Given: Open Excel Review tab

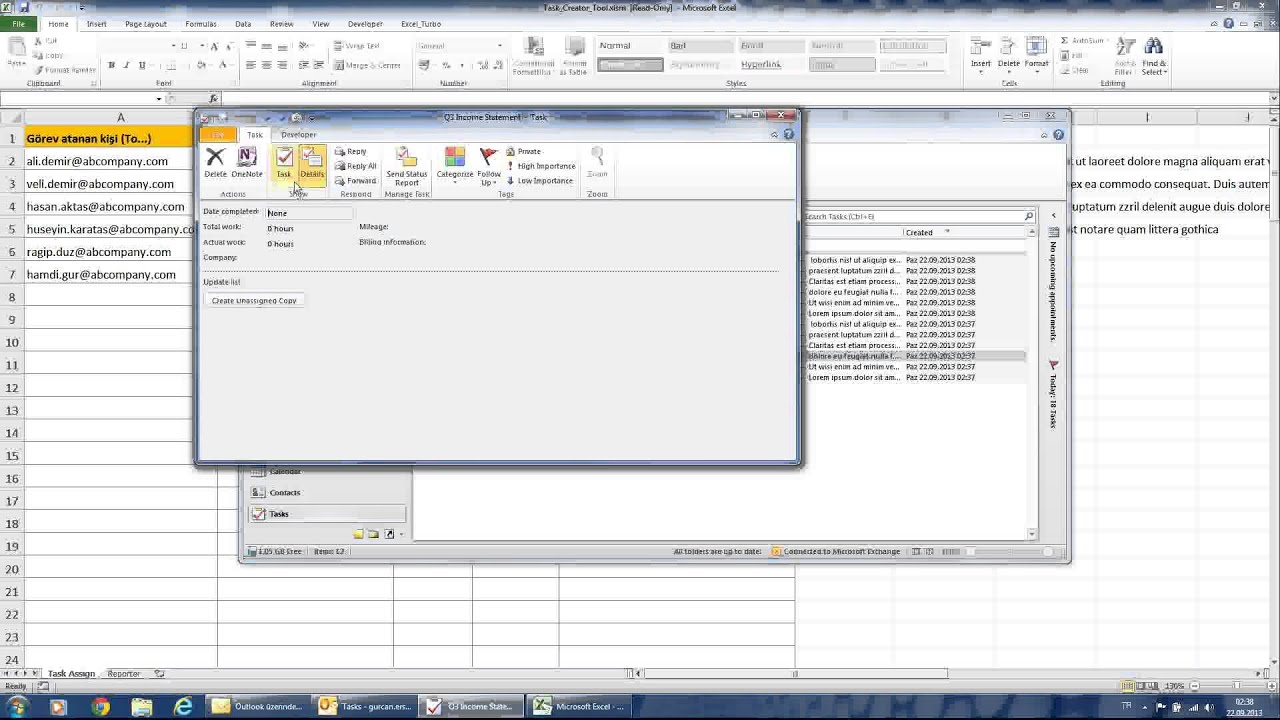Looking at the screenshot, I should (282, 24).
